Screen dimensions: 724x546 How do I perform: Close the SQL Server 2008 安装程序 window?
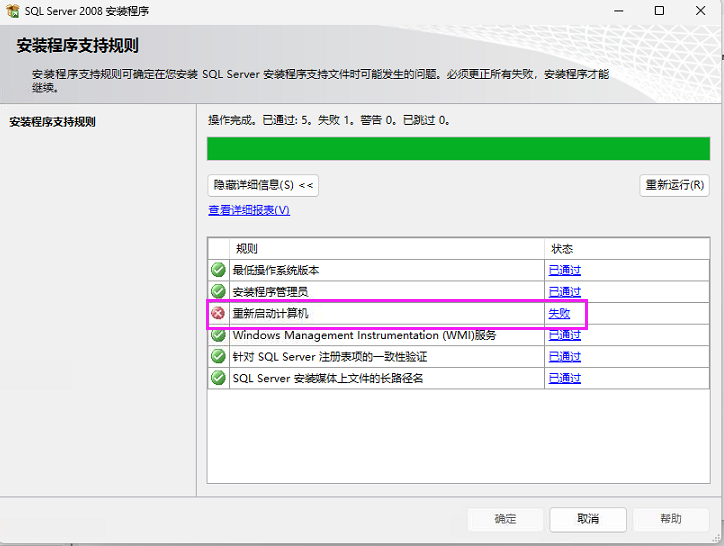coord(700,11)
